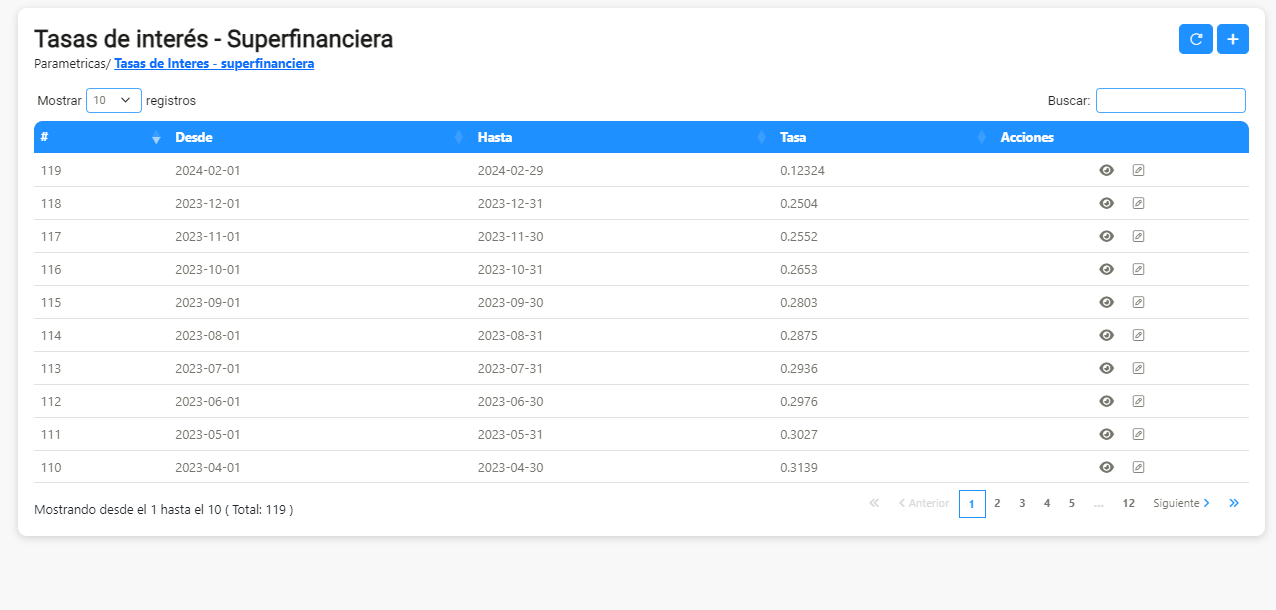View record 116 with the eye icon

[x=1106, y=269]
